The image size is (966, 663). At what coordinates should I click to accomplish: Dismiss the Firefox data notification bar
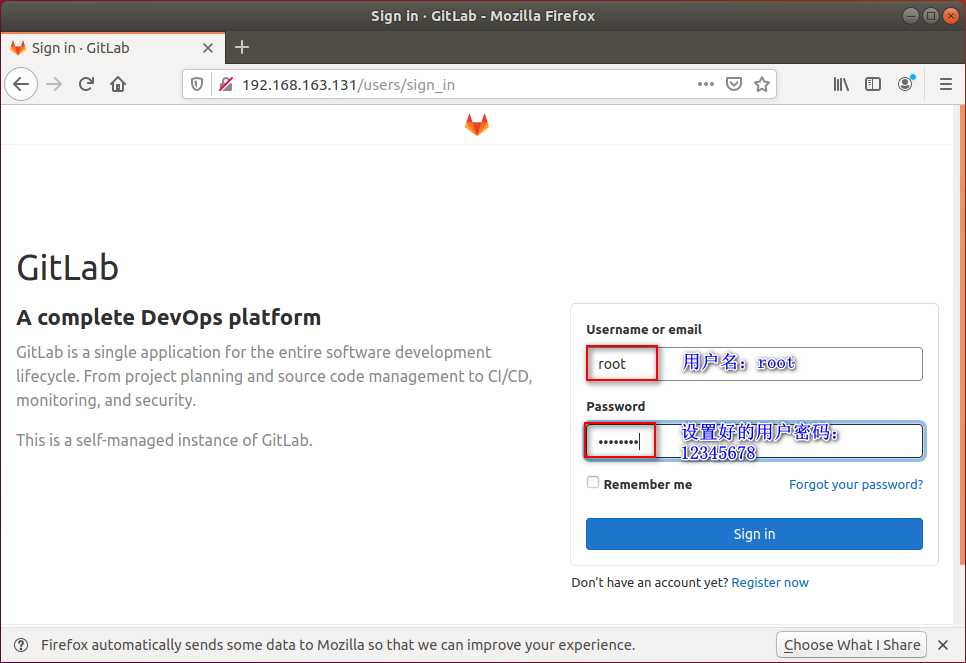pos(943,645)
